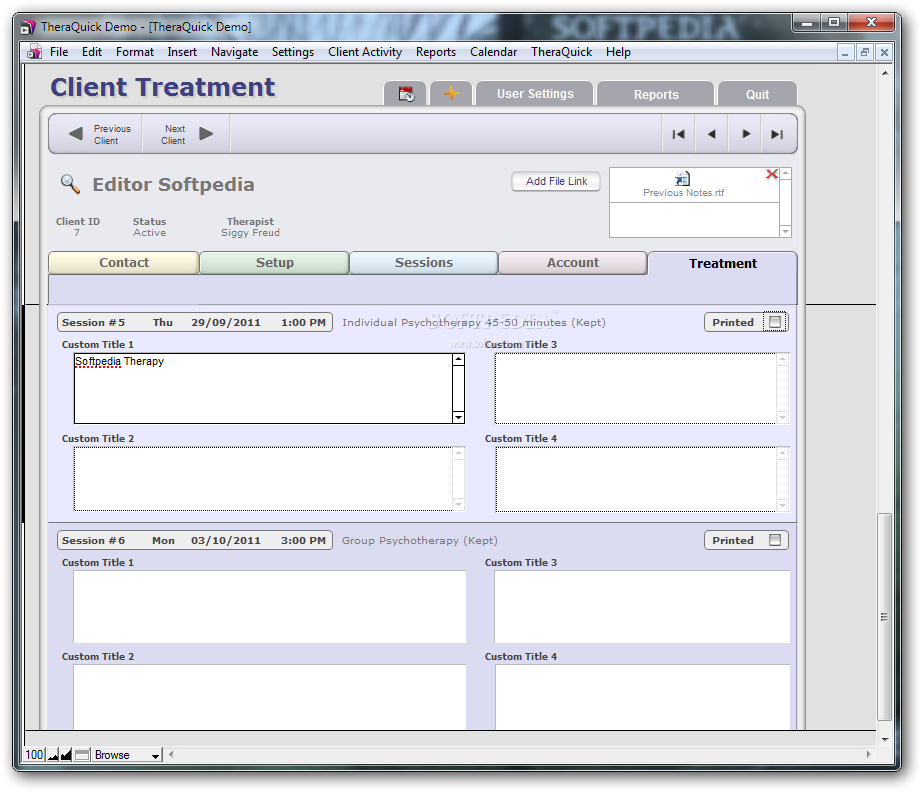
Task: Open the User Settings tab button
Action: [x=535, y=94]
